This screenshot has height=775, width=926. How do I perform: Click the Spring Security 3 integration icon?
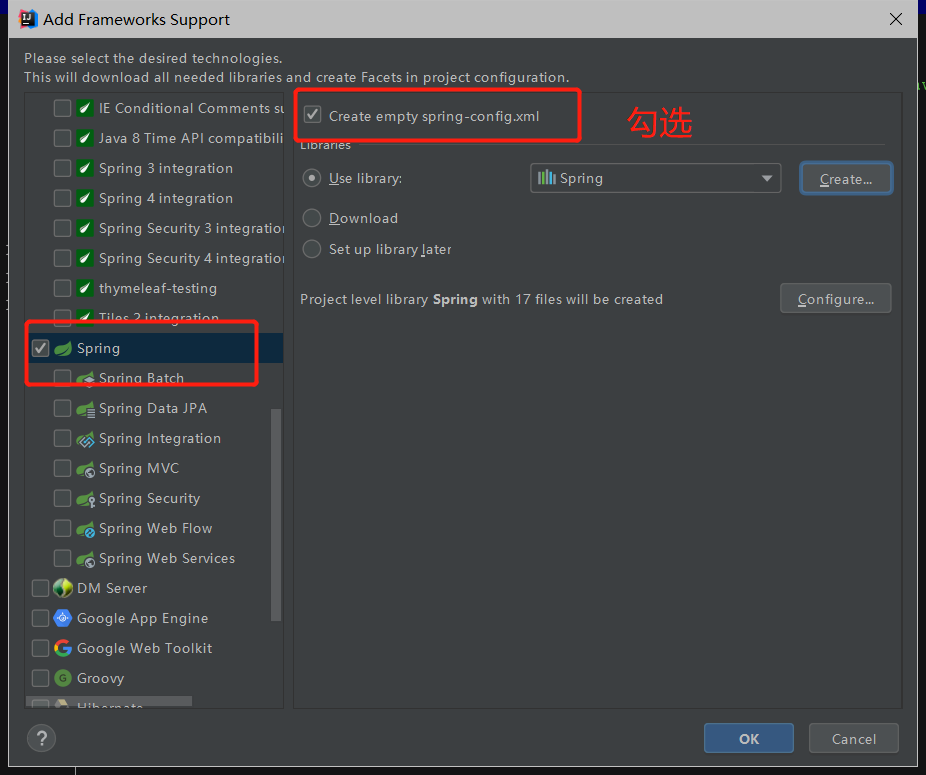(x=85, y=228)
